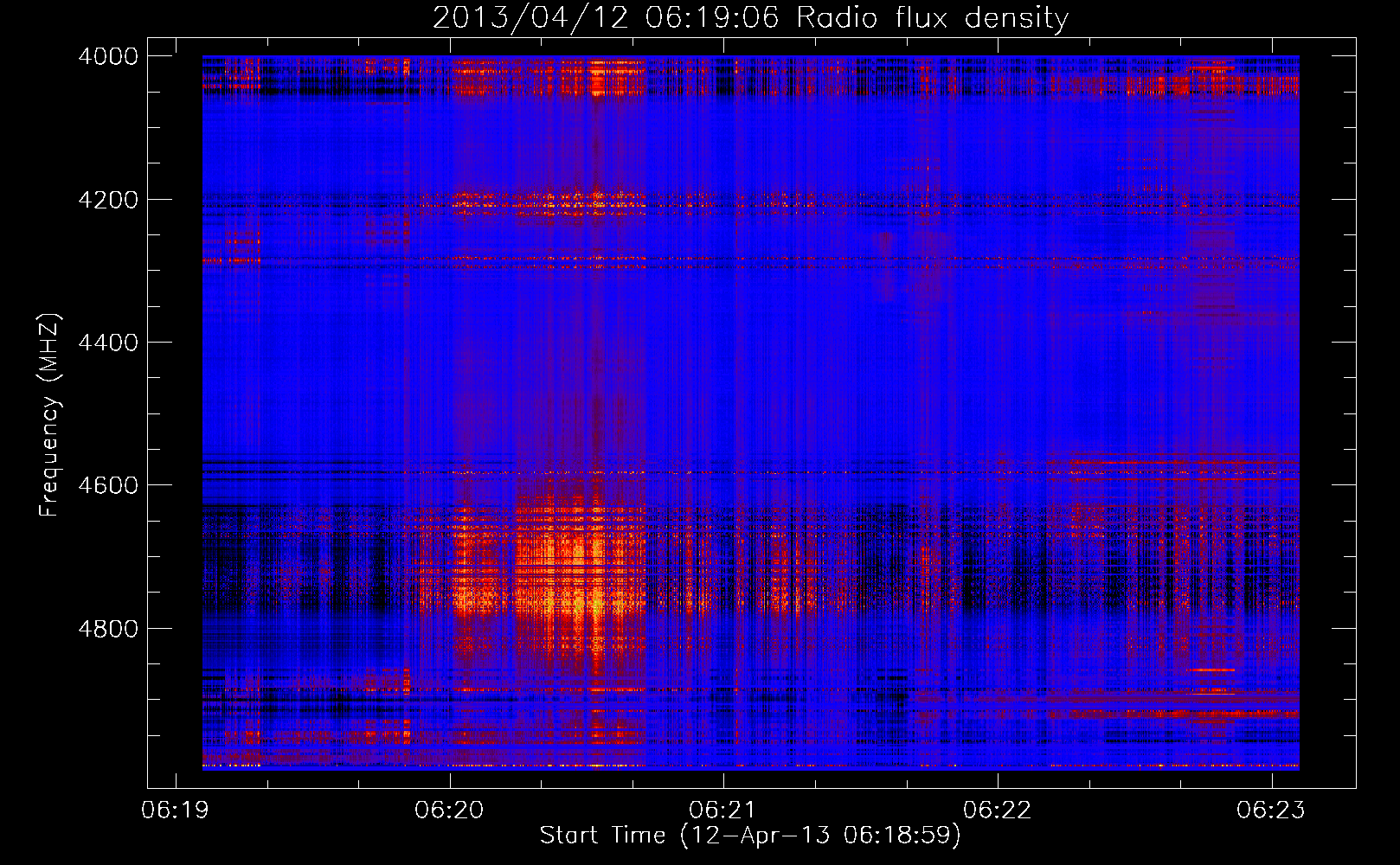Click the 4800 frequency axis label
The image size is (1400, 865).
[x=108, y=629]
